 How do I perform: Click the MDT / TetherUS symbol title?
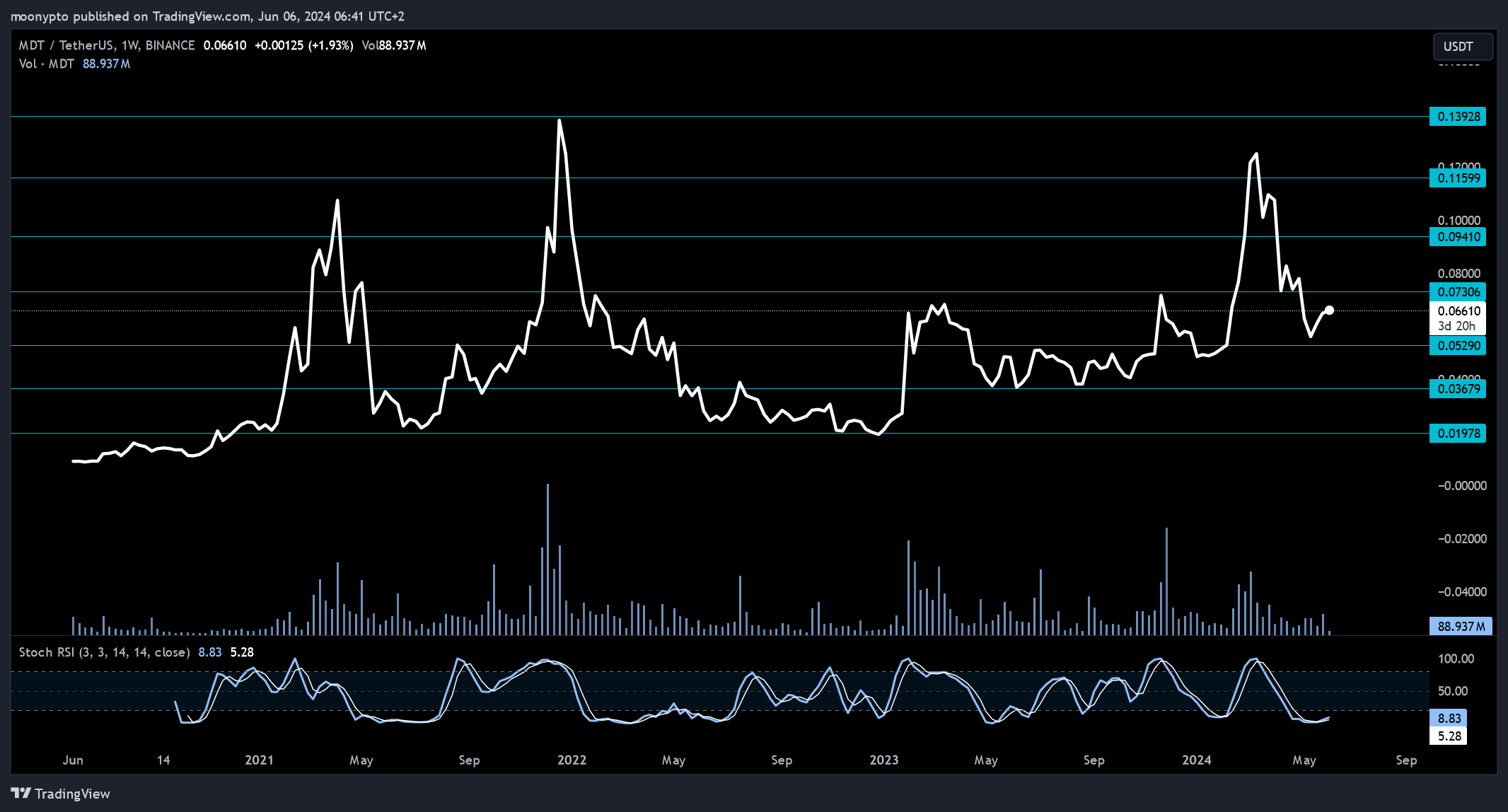[x=106, y=45]
